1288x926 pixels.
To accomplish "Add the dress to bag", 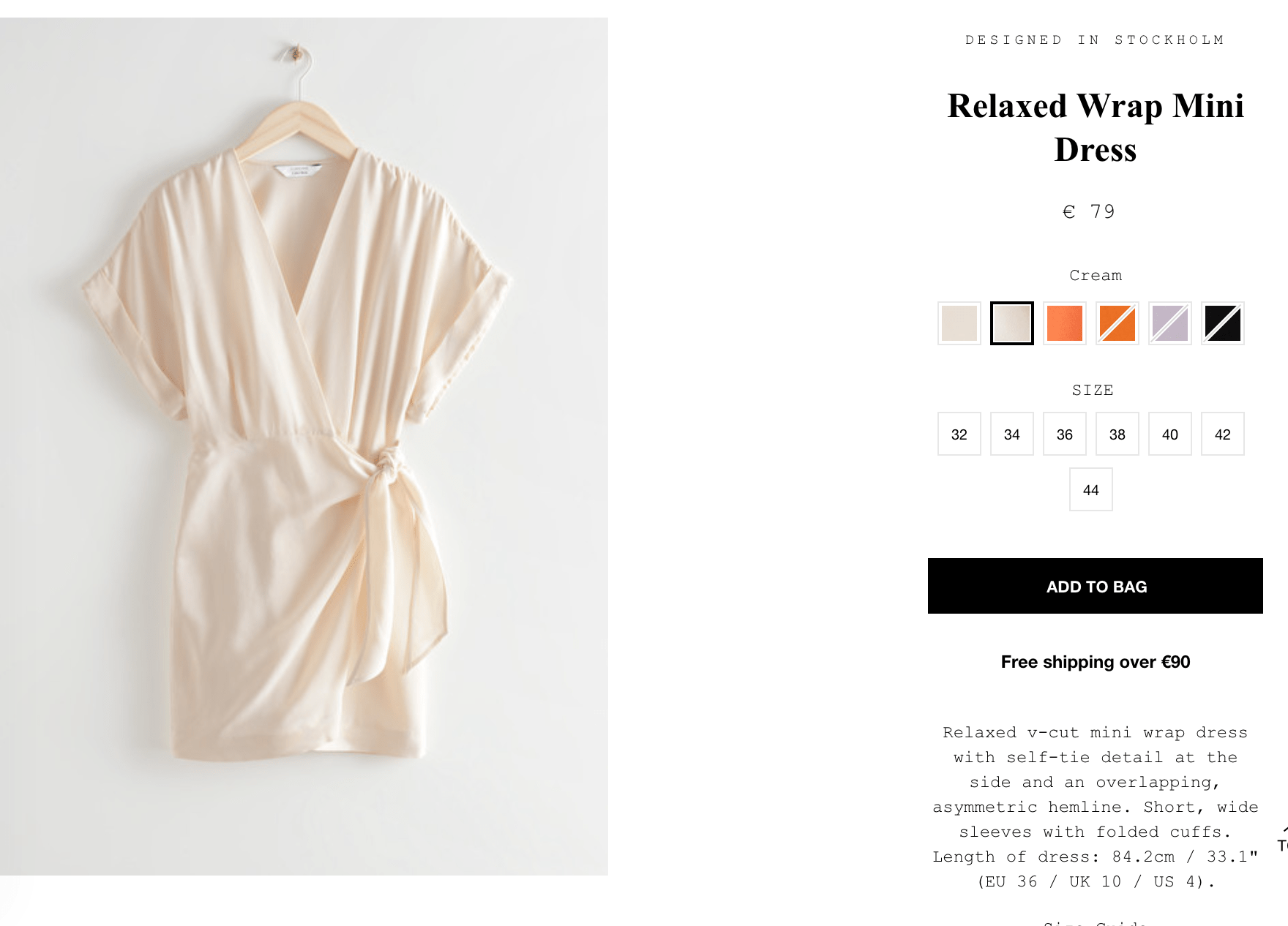I will click(x=1095, y=586).
